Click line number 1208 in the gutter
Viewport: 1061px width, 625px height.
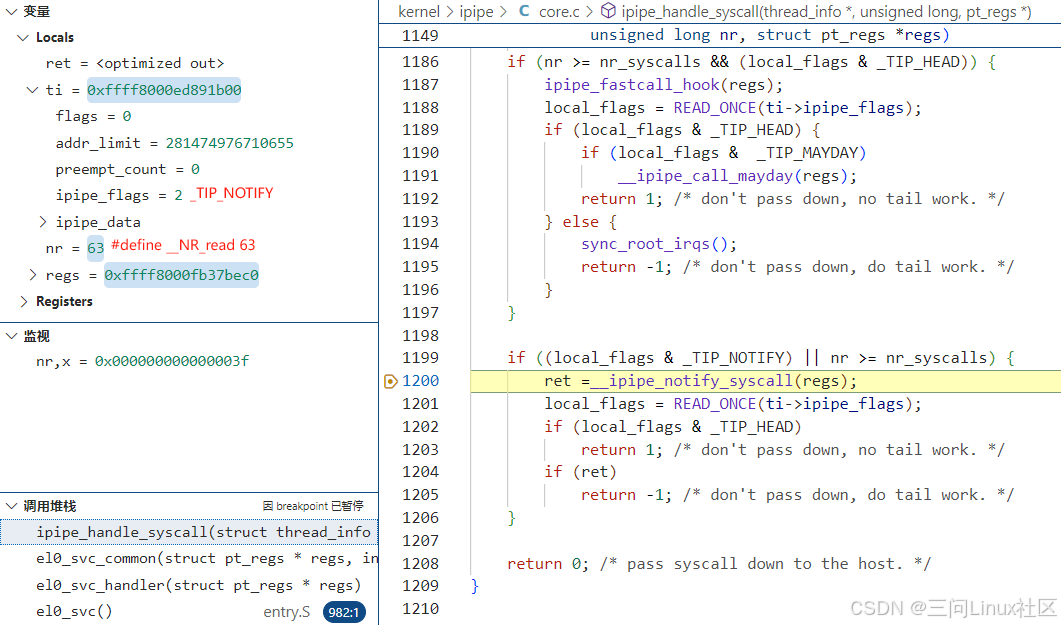[x=420, y=563]
